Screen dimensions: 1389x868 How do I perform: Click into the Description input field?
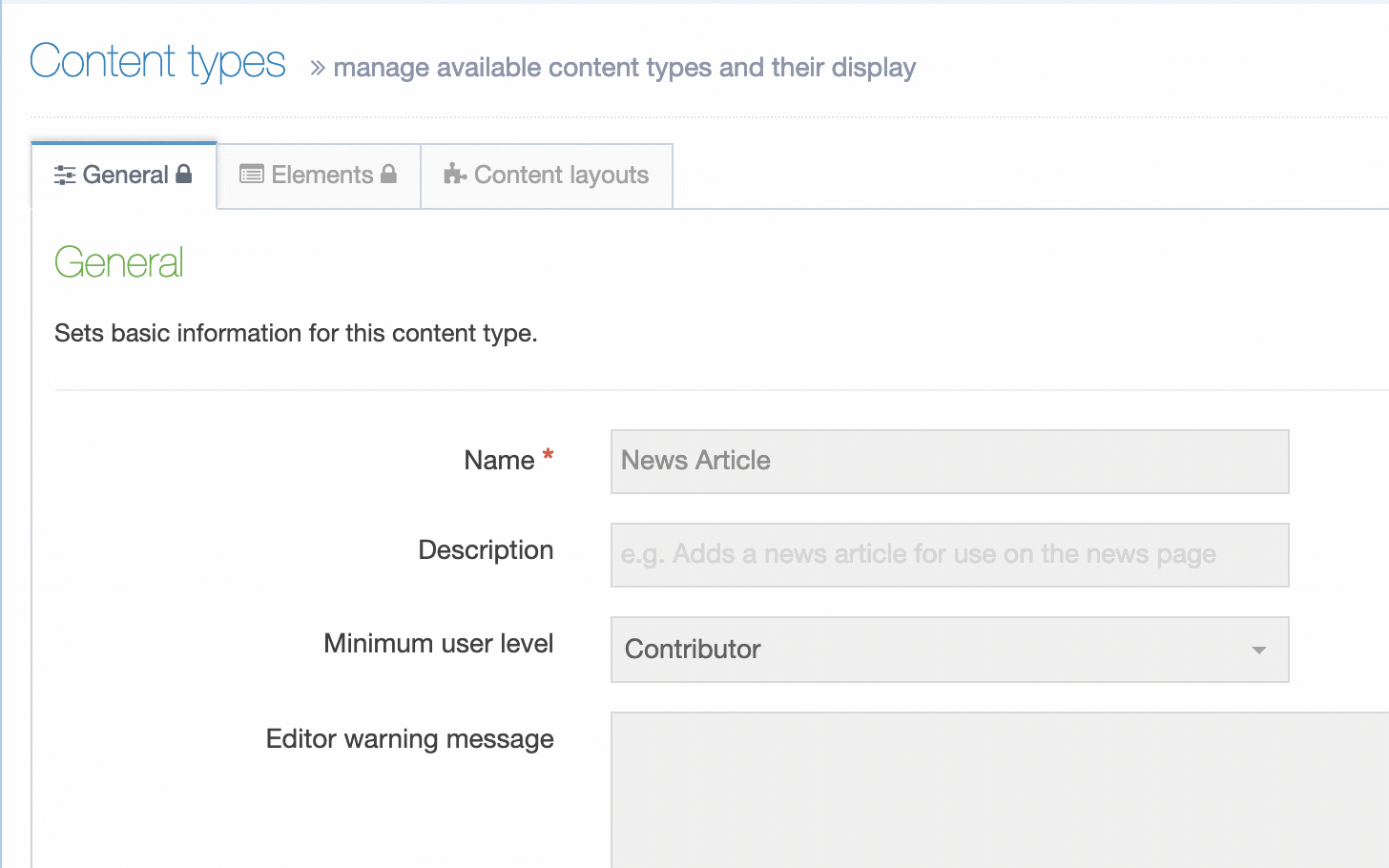(x=949, y=555)
